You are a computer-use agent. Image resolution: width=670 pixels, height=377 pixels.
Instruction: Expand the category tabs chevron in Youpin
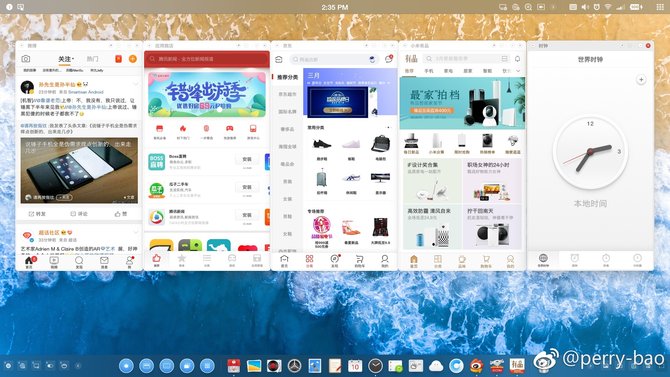(x=518, y=71)
